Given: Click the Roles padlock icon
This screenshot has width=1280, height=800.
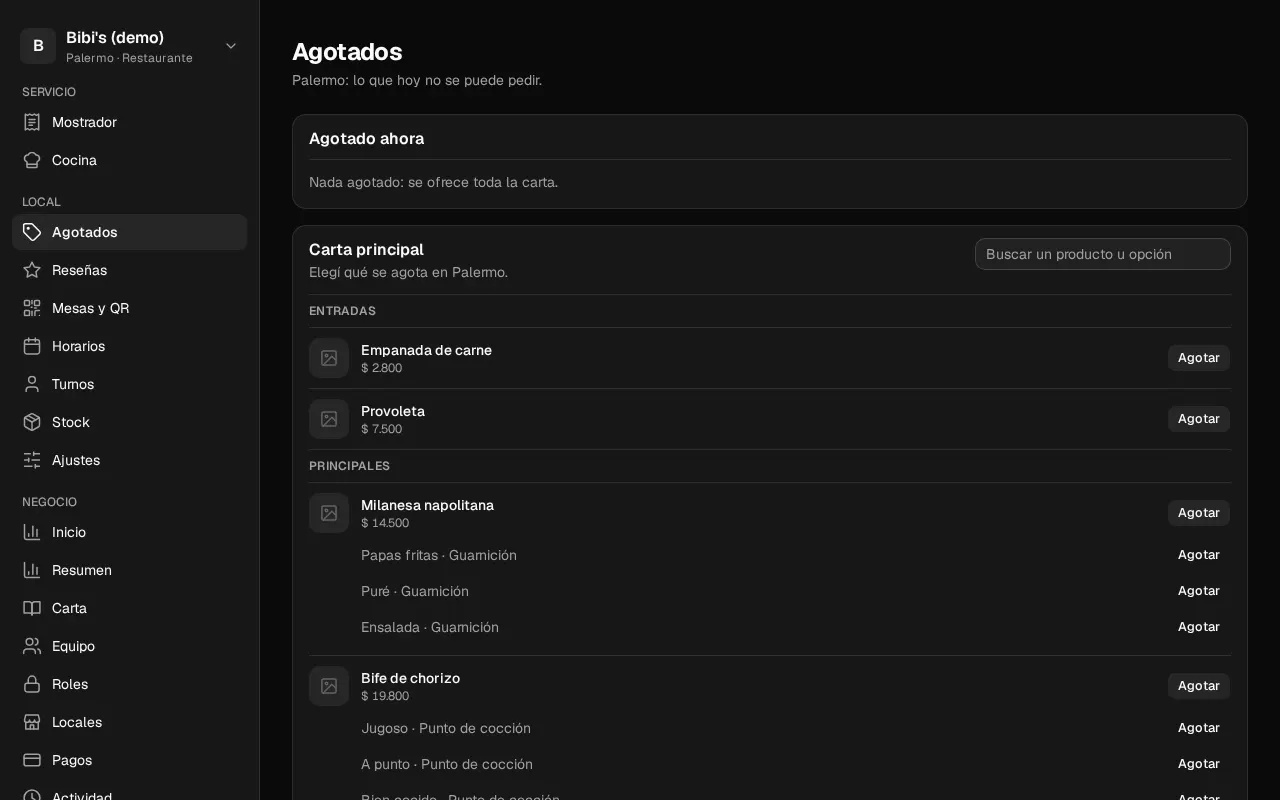Looking at the screenshot, I should click(32, 684).
